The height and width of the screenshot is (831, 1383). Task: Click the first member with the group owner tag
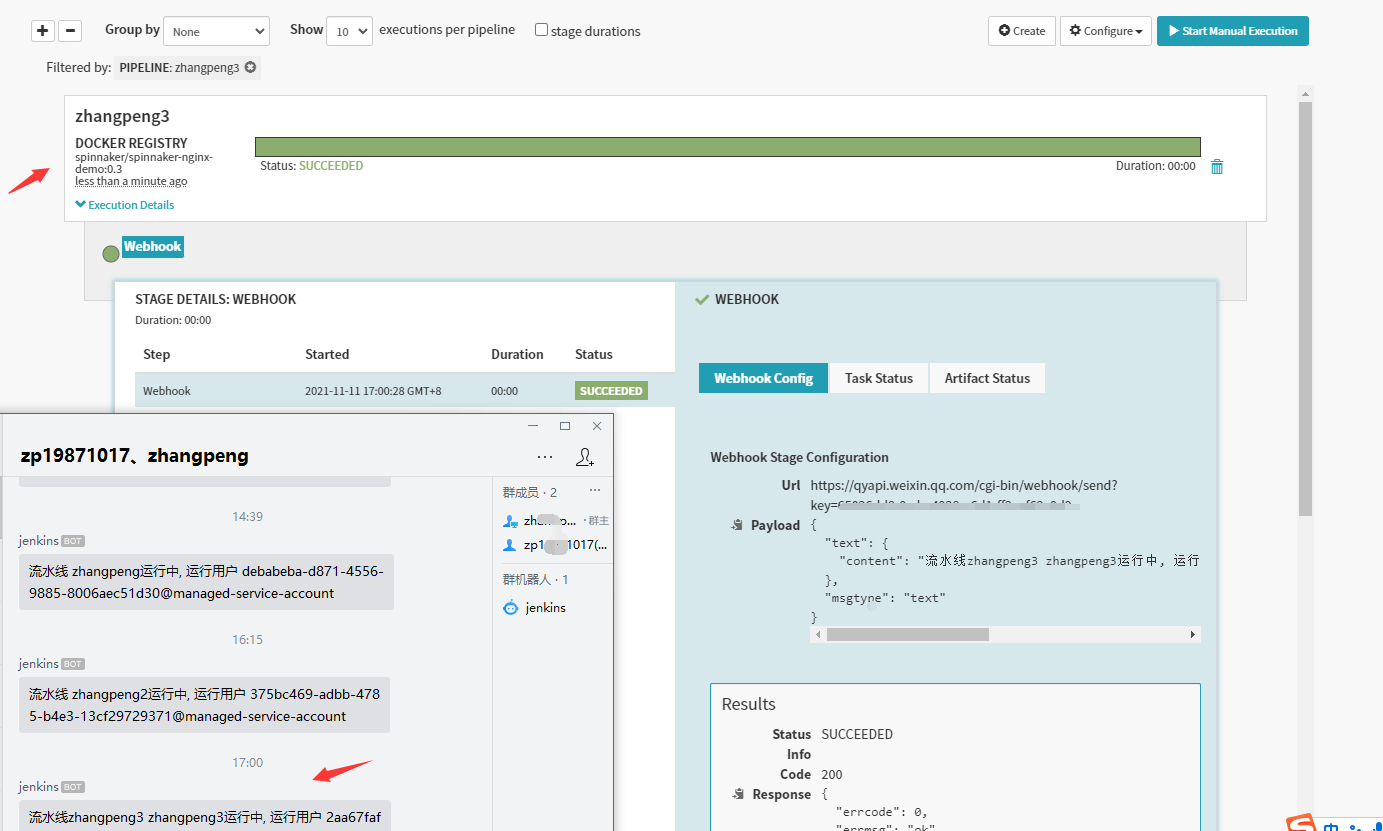(x=556, y=521)
